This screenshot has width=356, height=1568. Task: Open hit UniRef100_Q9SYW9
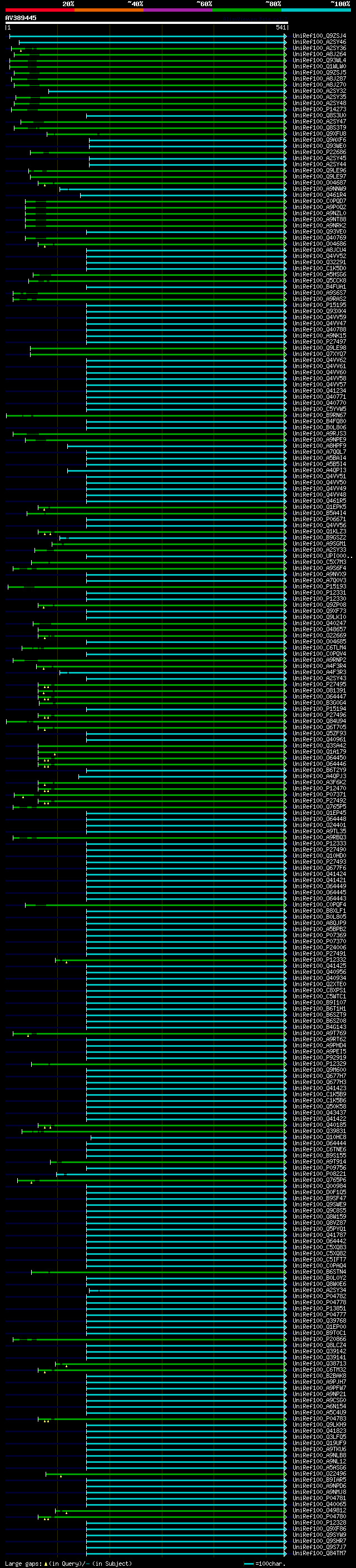click(319, 1535)
